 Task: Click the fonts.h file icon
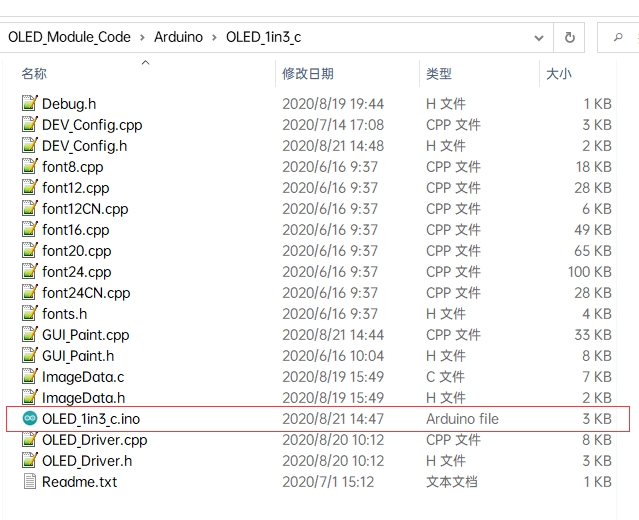point(30,314)
